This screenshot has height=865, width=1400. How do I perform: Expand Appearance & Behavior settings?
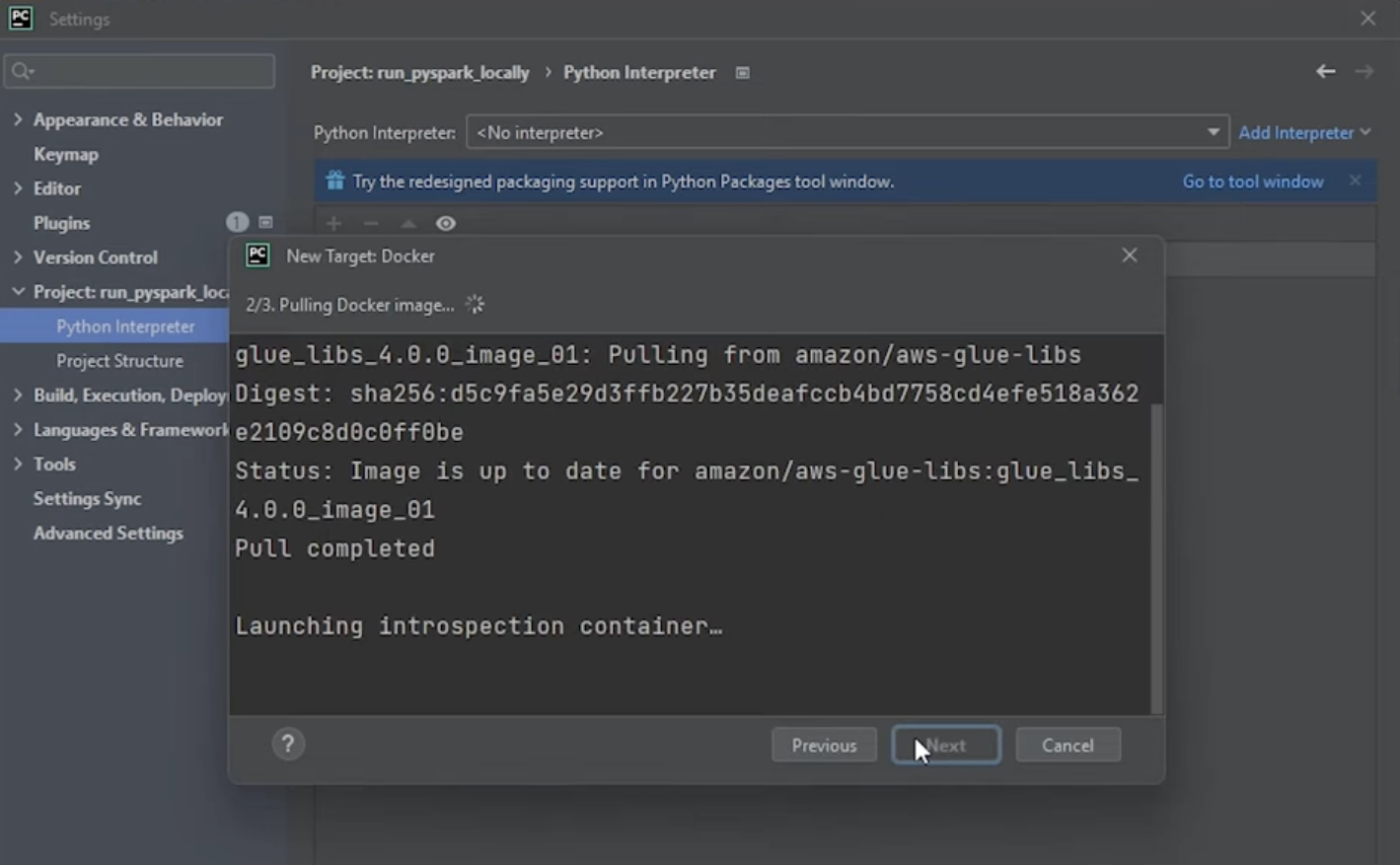click(x=18, y=119)
